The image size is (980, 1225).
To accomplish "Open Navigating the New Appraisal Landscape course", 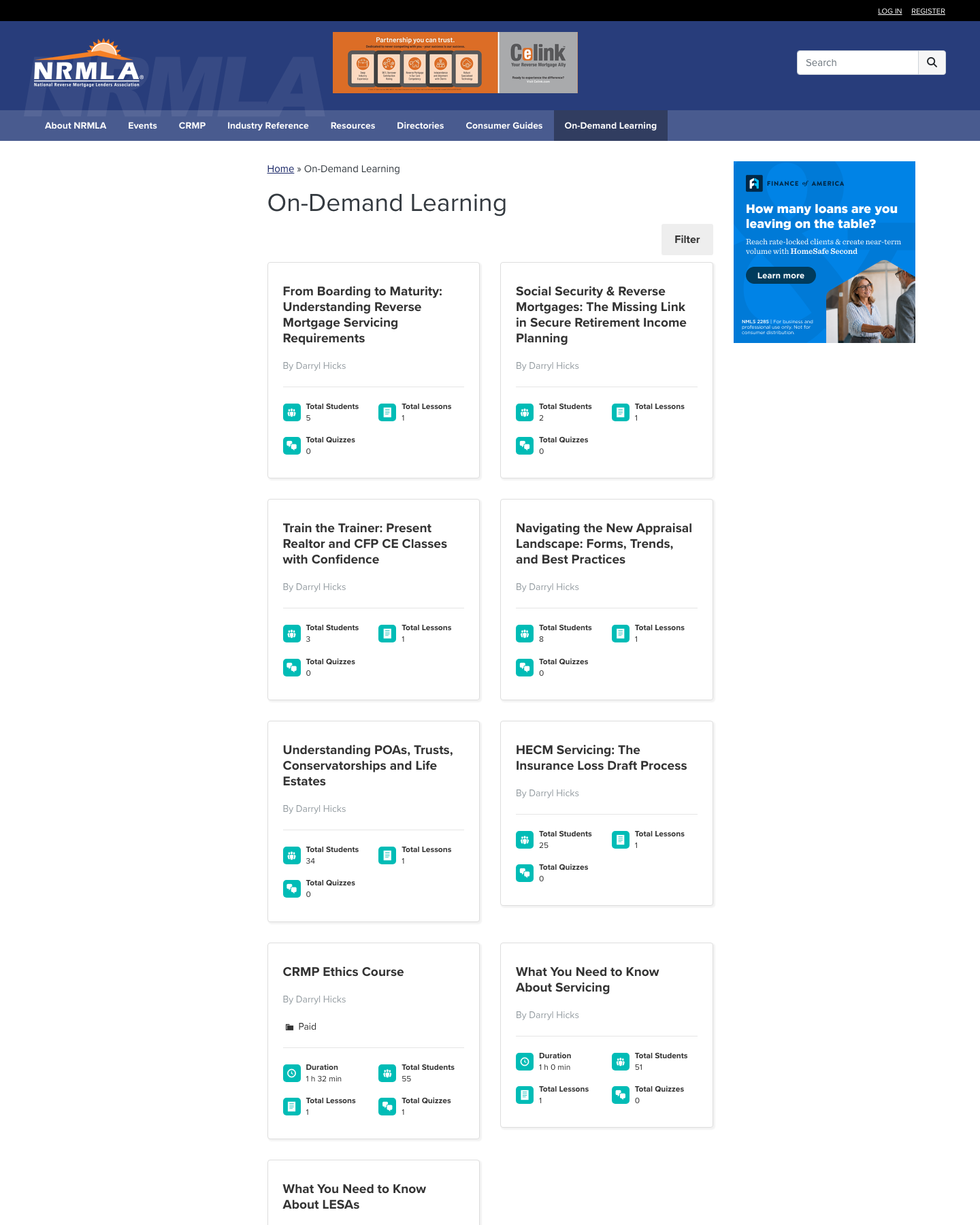I will click(x=604, y=544).
